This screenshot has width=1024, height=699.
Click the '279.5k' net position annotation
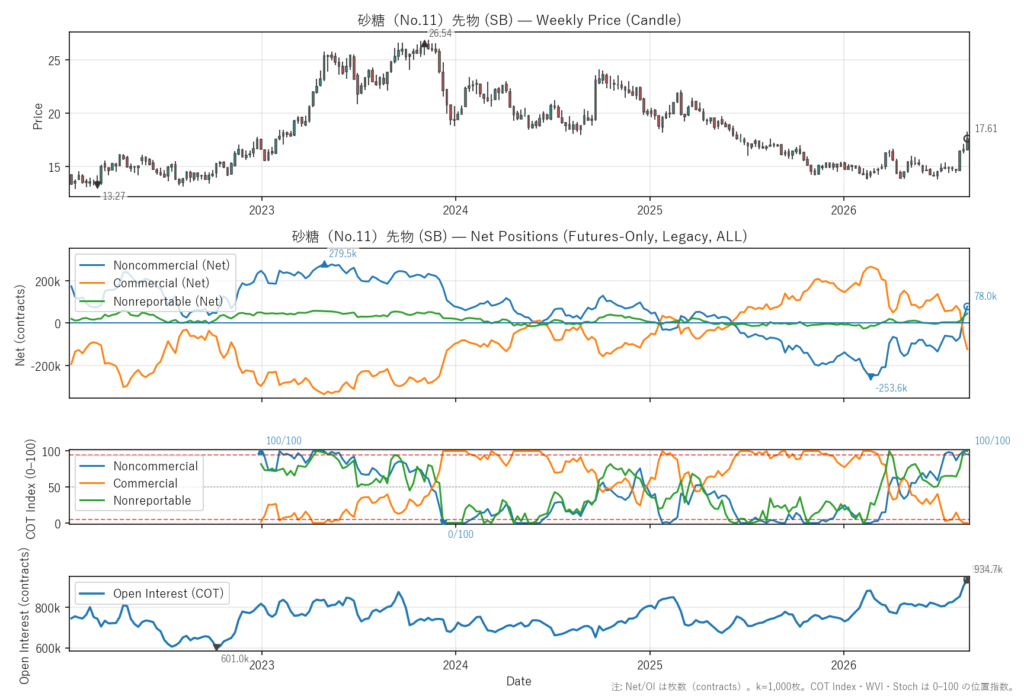pyautogui.click(x=343, y=253)
